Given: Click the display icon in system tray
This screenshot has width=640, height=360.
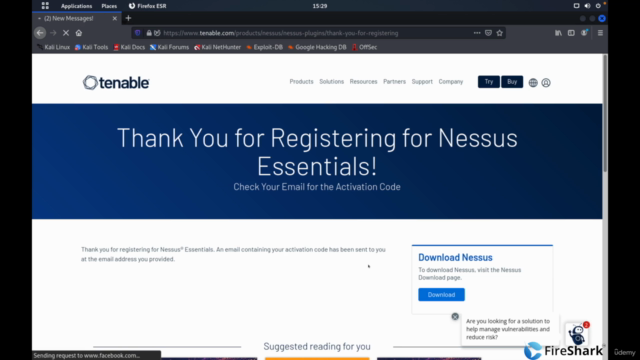Looking at the screenshot, I should (576, 6).
